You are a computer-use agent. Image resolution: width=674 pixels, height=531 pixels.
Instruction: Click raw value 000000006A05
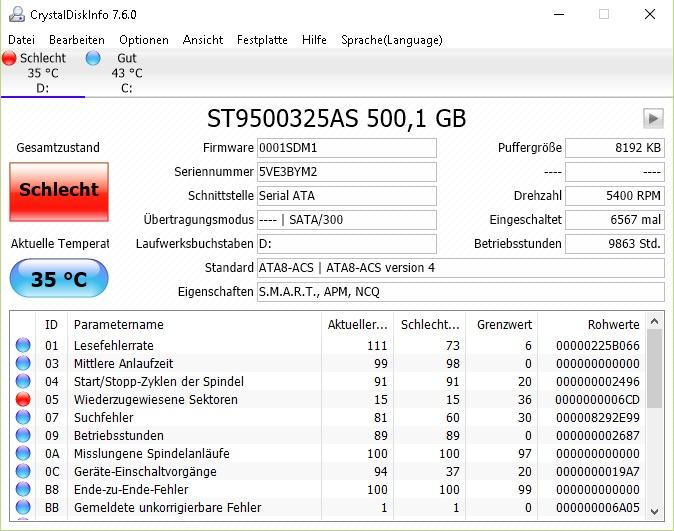[597, 508]
